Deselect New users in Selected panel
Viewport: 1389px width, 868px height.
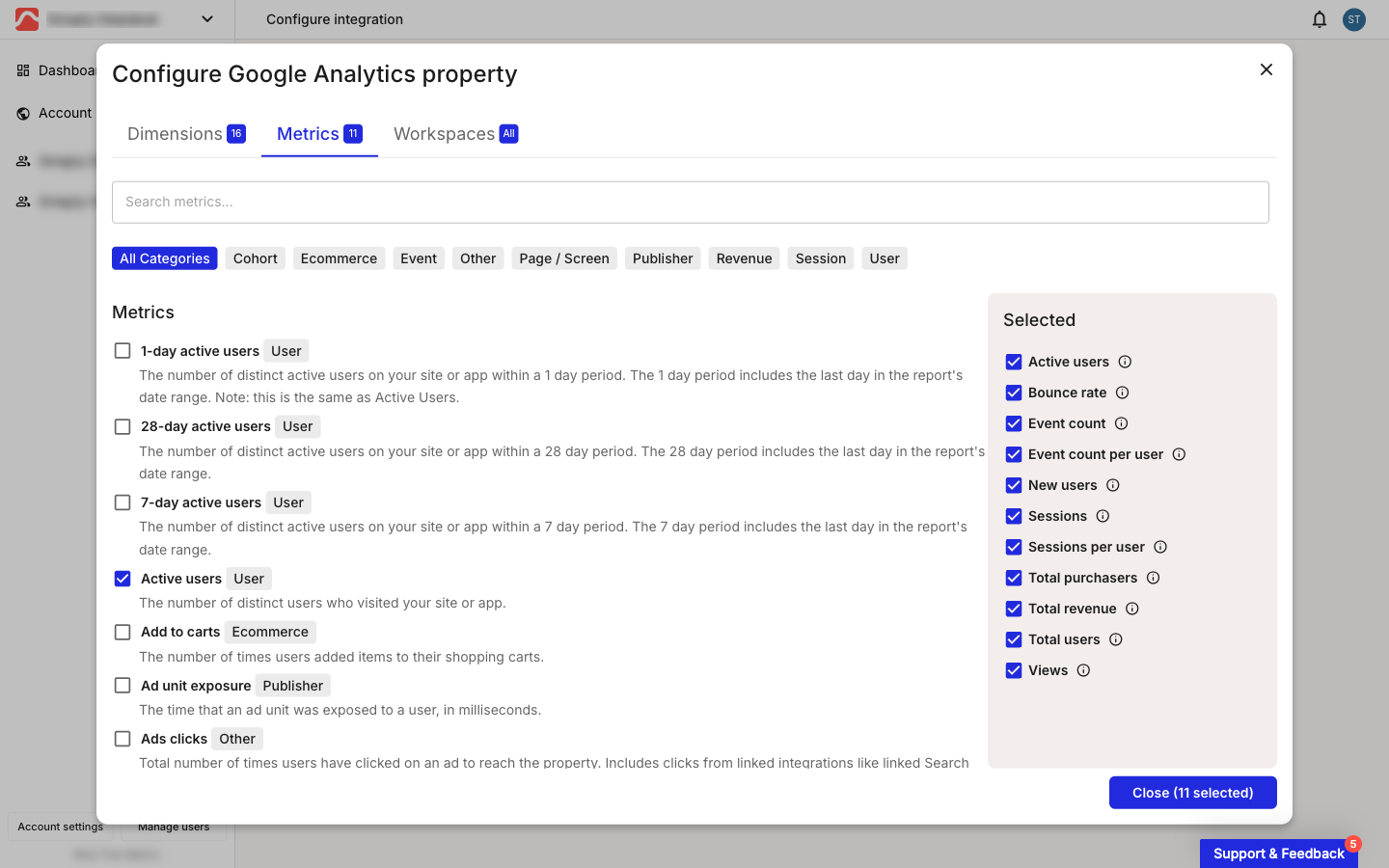(x=1014, y=485)
